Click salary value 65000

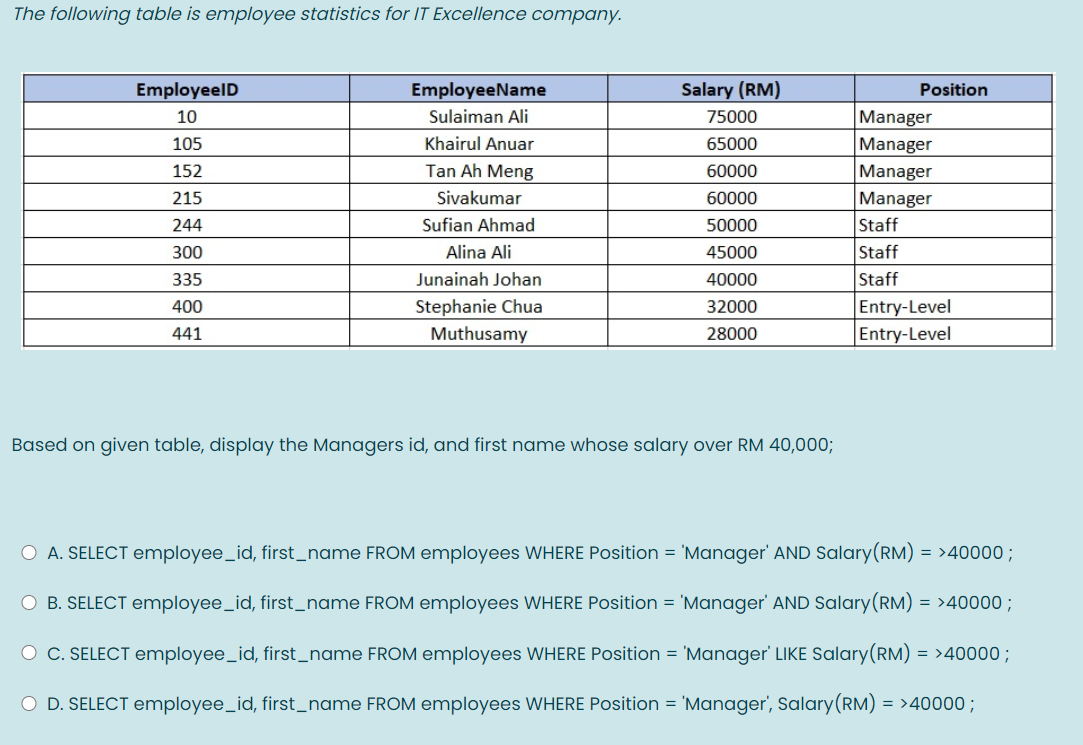click(x=731, y=144)
